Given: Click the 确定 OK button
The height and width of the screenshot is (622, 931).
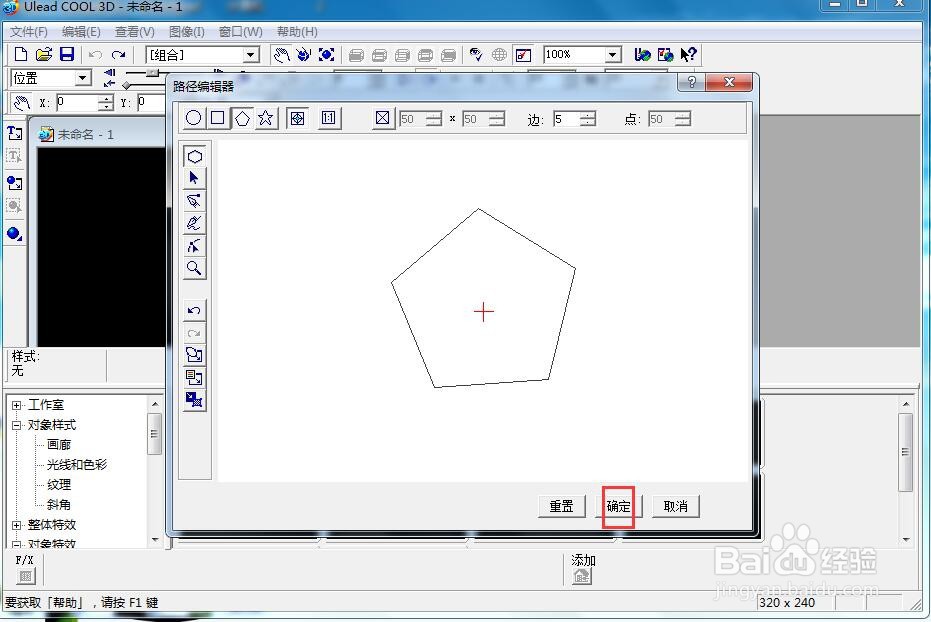Looking at the screenshot, I should click(619, 506).
